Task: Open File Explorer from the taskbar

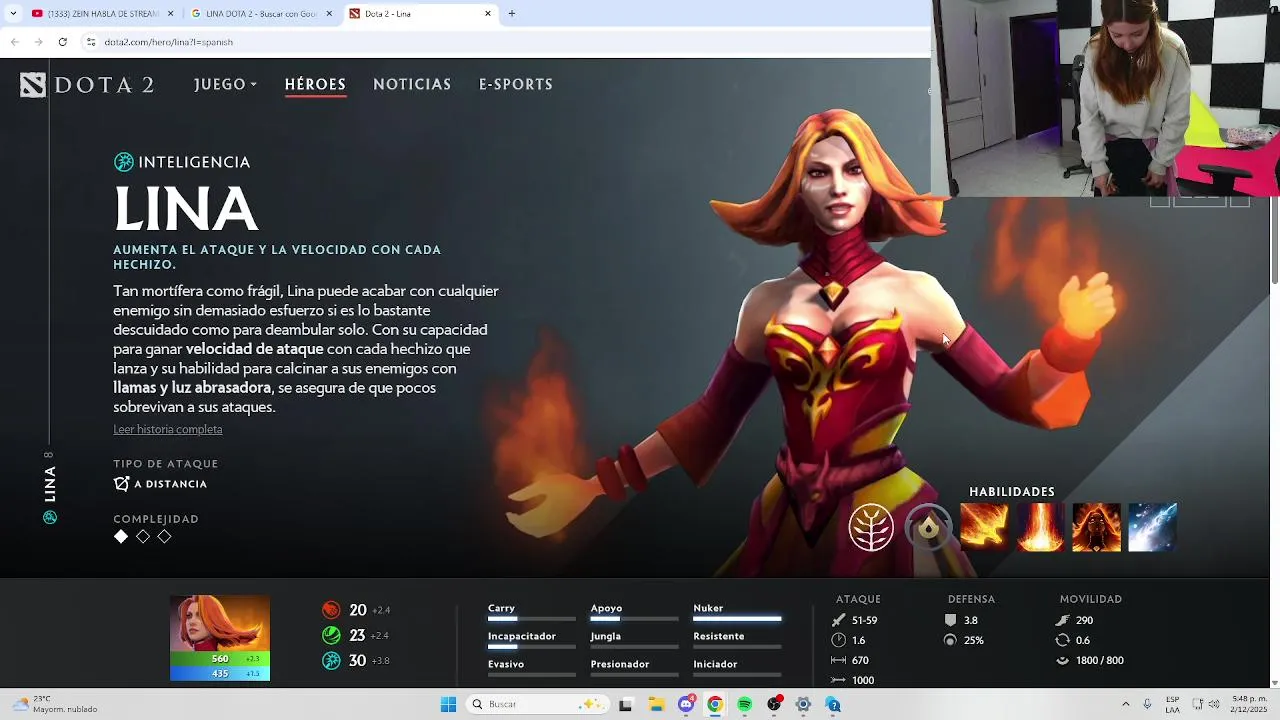Action: pos(656,704)
